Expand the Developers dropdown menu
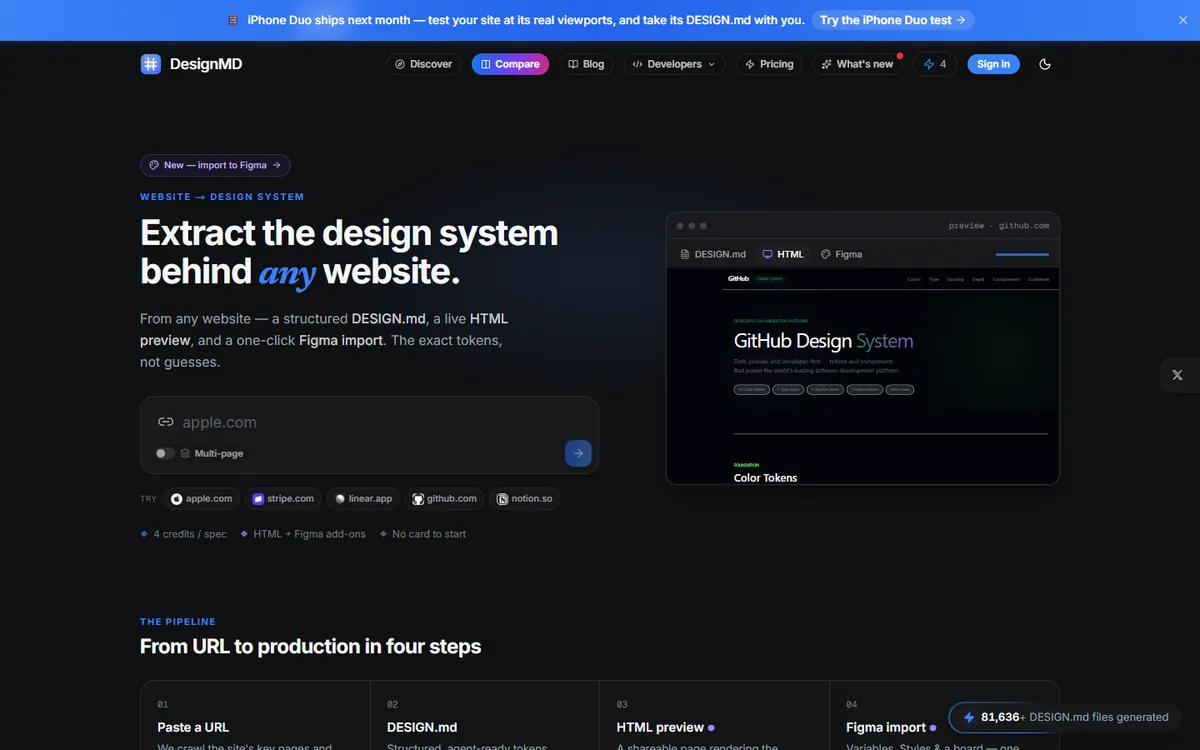The image size is (1200, 750). coord(675,64)
